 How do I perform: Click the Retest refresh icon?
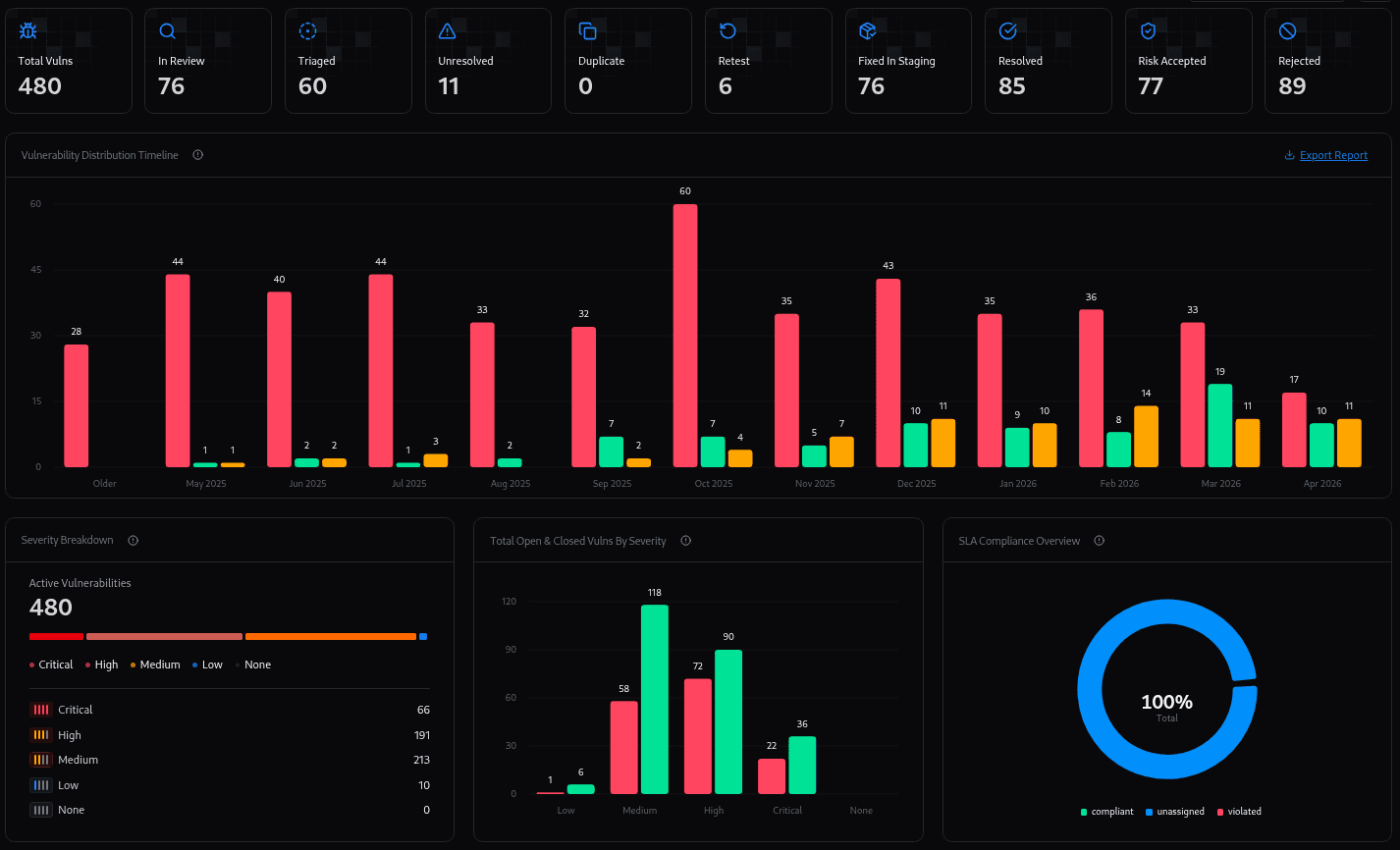727,31
